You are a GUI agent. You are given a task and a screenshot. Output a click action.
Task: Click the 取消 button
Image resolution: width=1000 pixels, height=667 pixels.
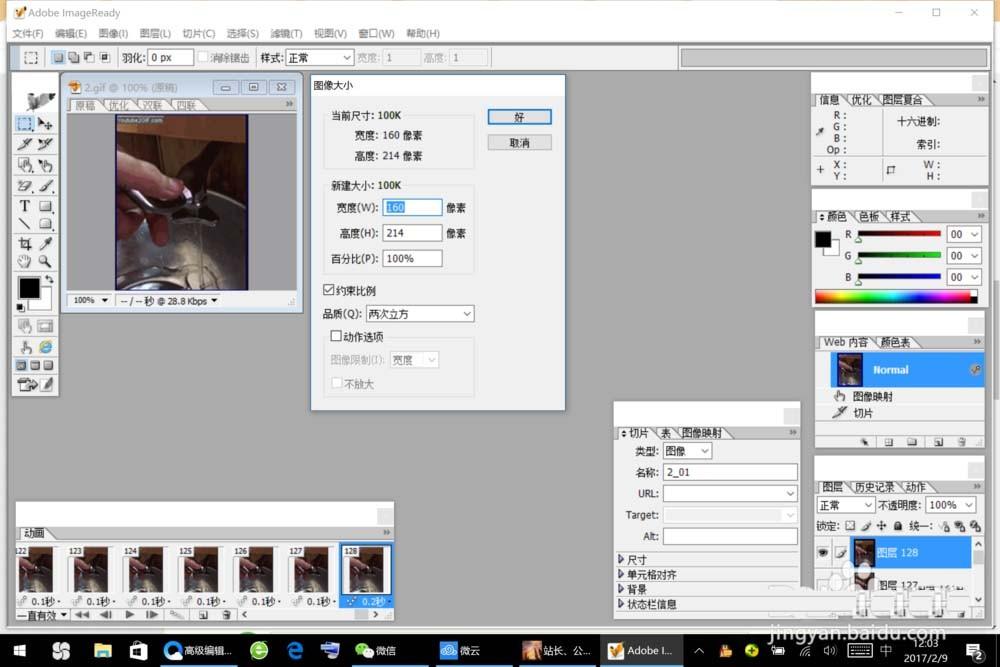[x=519, y=143]
